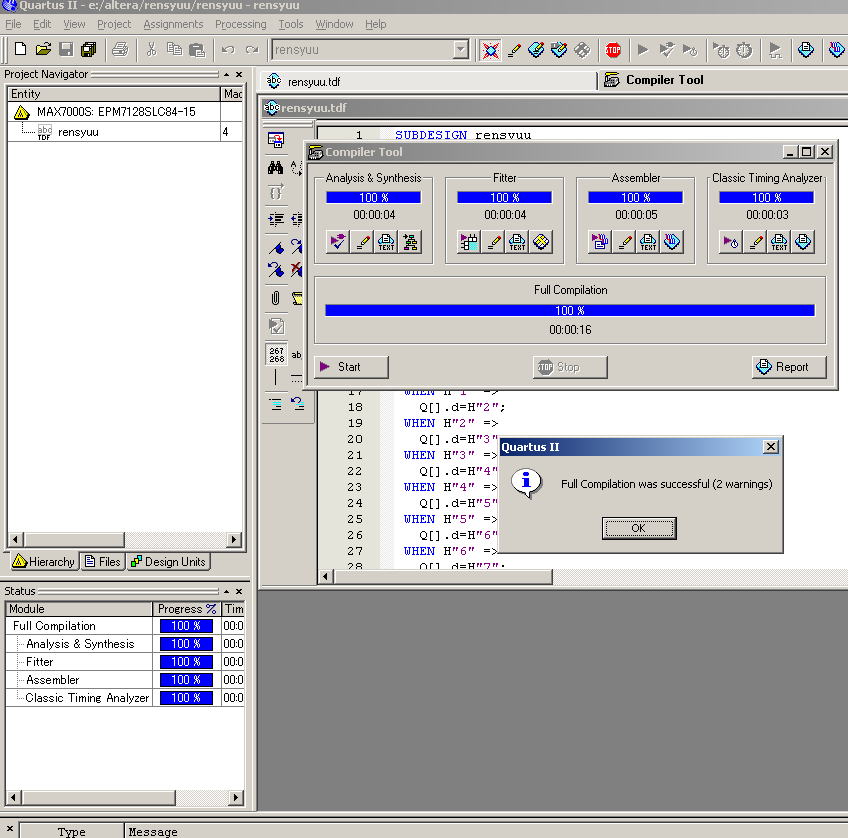Click the Report button in Compiler Tool

click(789, 367)
